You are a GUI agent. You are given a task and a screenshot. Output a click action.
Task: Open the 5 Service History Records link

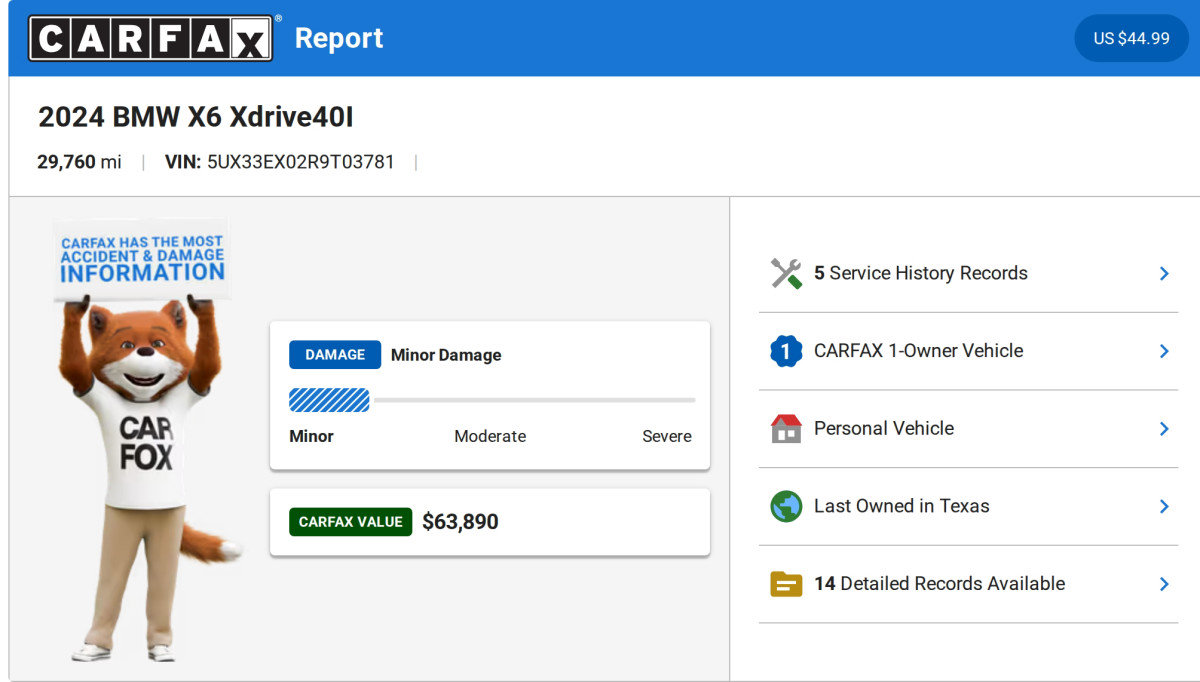(920, 274)
